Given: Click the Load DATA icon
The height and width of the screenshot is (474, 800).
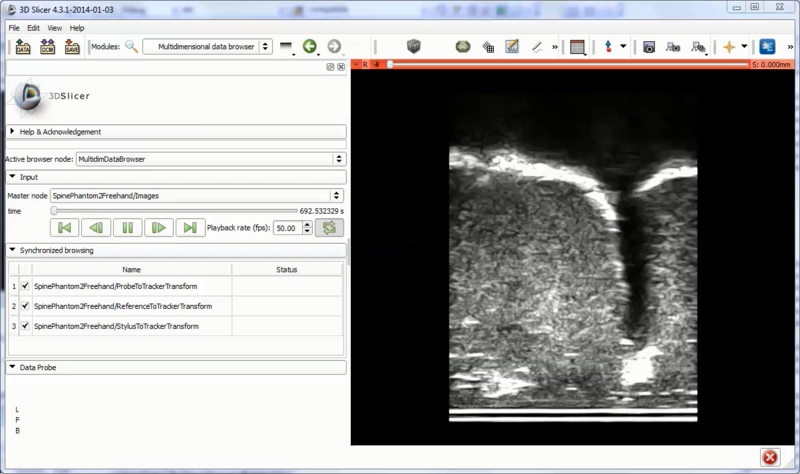Looking at the screenshot, I should click(22, 47).
